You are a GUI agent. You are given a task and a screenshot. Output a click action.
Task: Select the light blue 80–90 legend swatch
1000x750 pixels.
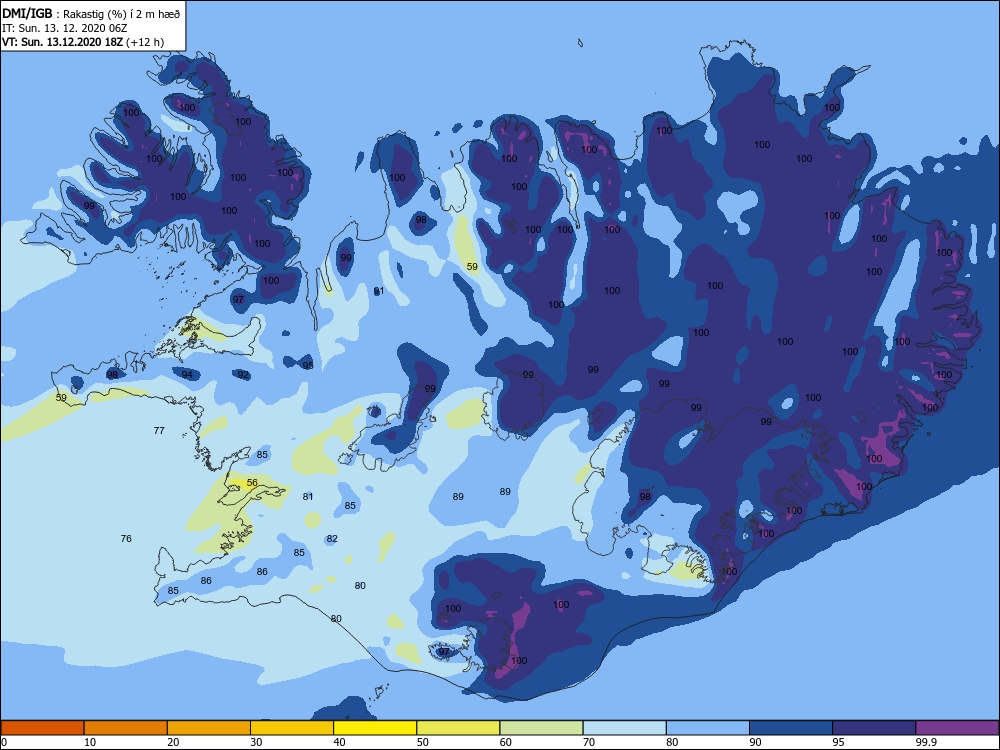click(x=708, y=728)
